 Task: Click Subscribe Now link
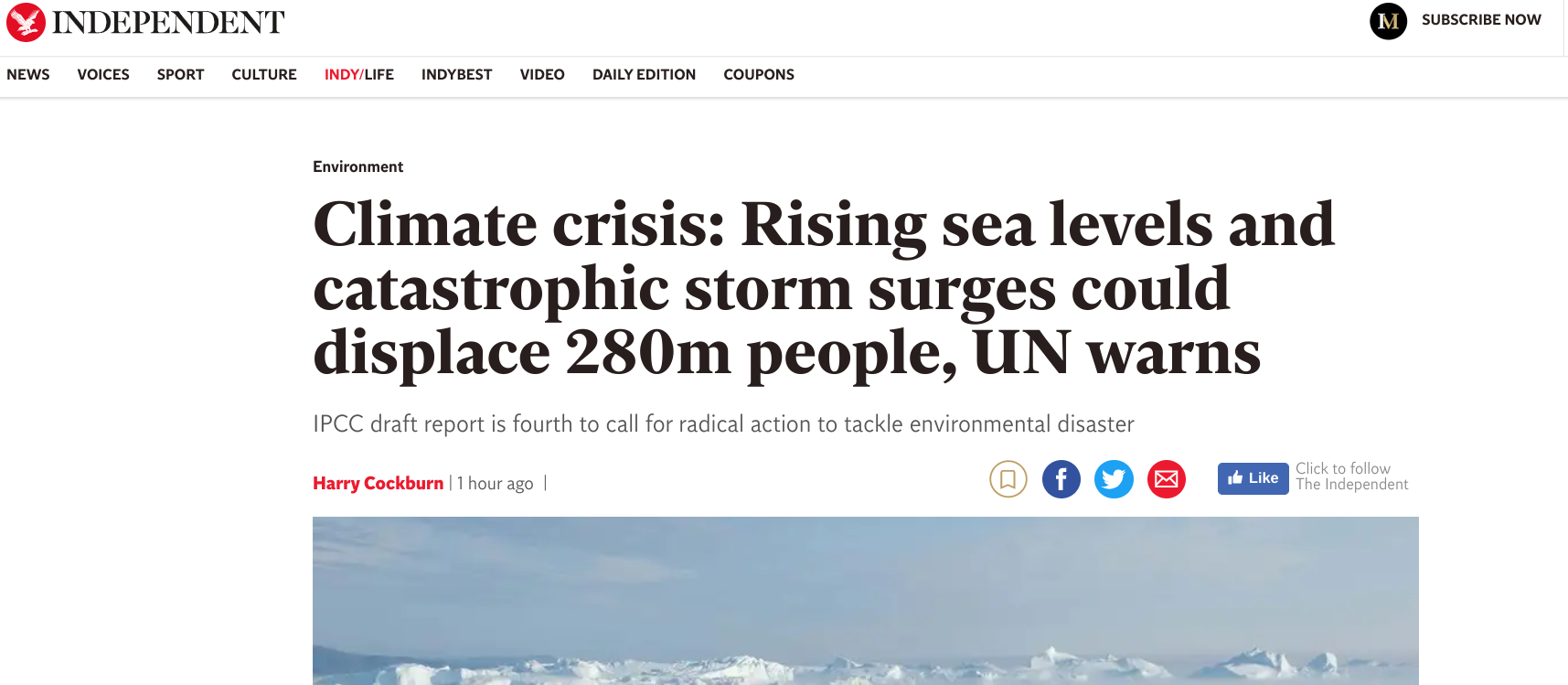coord(1481,20)
